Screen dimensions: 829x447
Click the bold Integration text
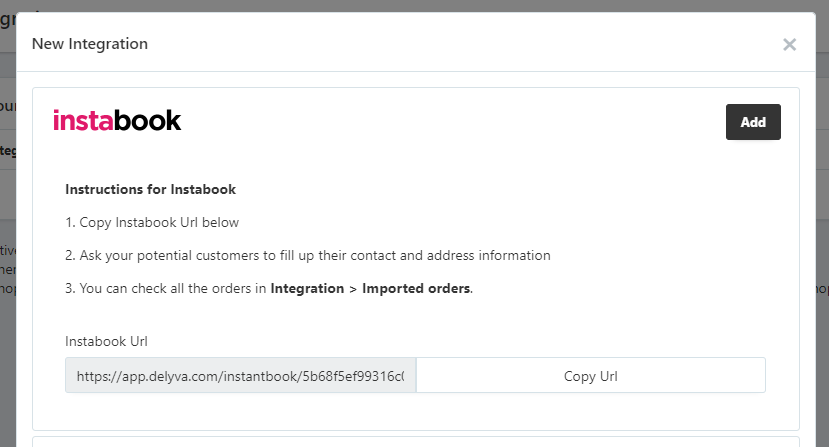pyautogui.click(x=307, y=288)
